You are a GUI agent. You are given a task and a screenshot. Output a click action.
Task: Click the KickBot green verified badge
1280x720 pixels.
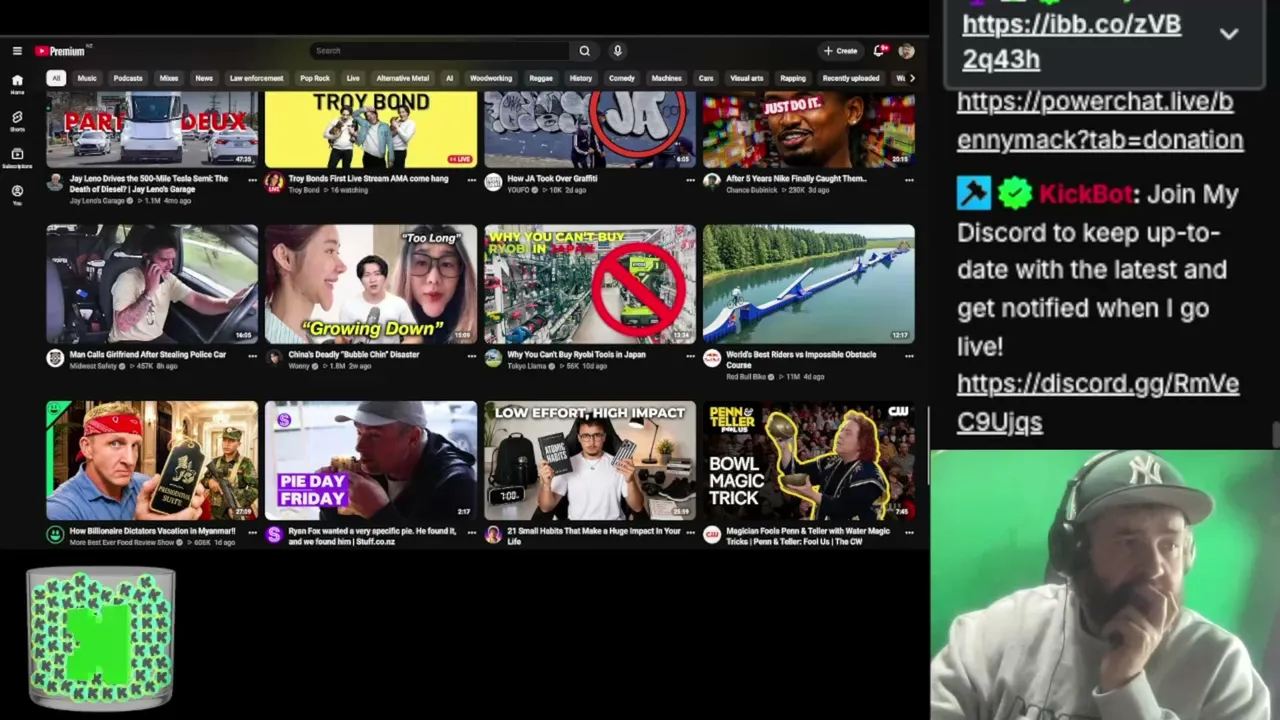pyautogui.click(x=1015, y=193)
